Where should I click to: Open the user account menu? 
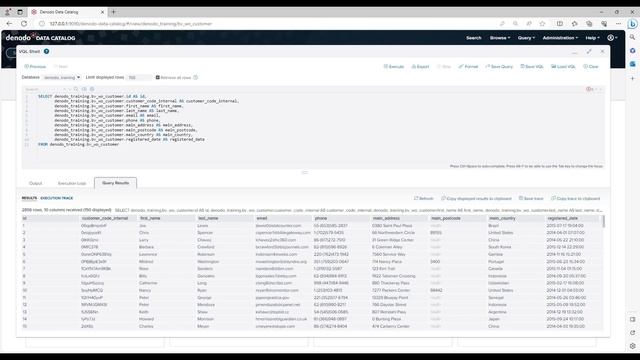pos(612,38)
